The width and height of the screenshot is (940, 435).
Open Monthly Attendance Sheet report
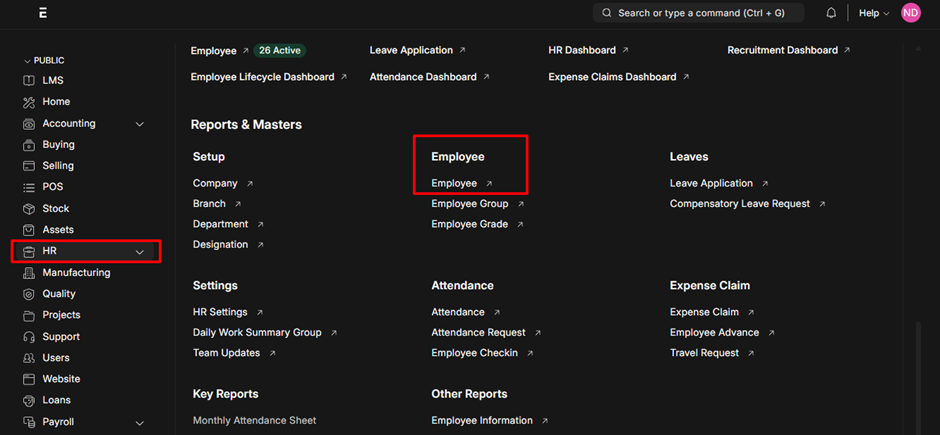pyautogui.click(x=254, y=421)
